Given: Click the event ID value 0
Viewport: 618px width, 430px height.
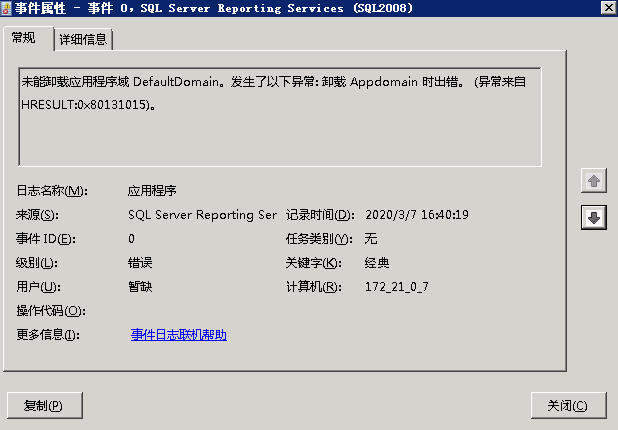Looking at the screenshot, I should coord(131,238).
